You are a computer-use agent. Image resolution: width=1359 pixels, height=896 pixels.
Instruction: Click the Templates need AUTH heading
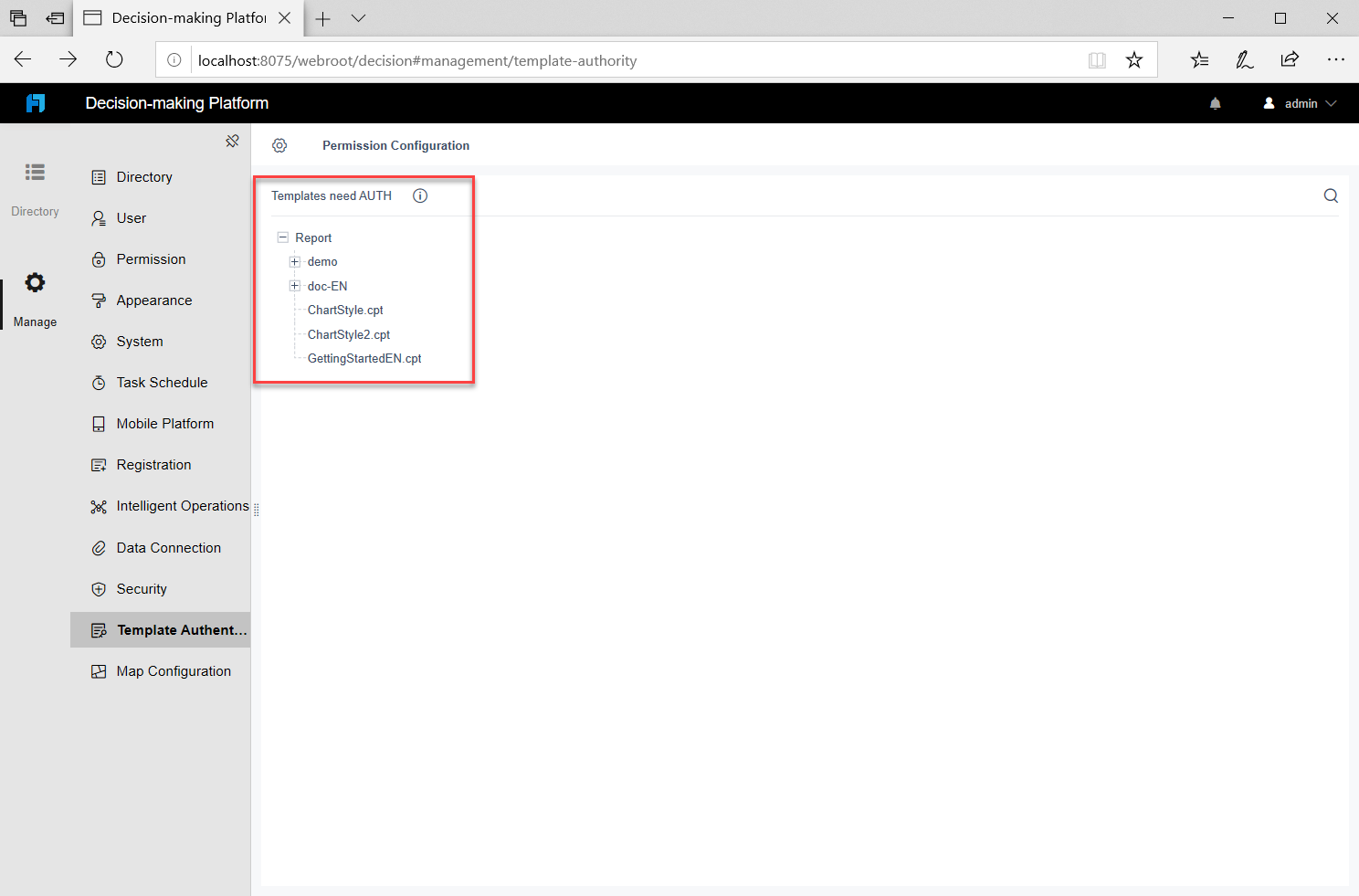tap(332, 195)
